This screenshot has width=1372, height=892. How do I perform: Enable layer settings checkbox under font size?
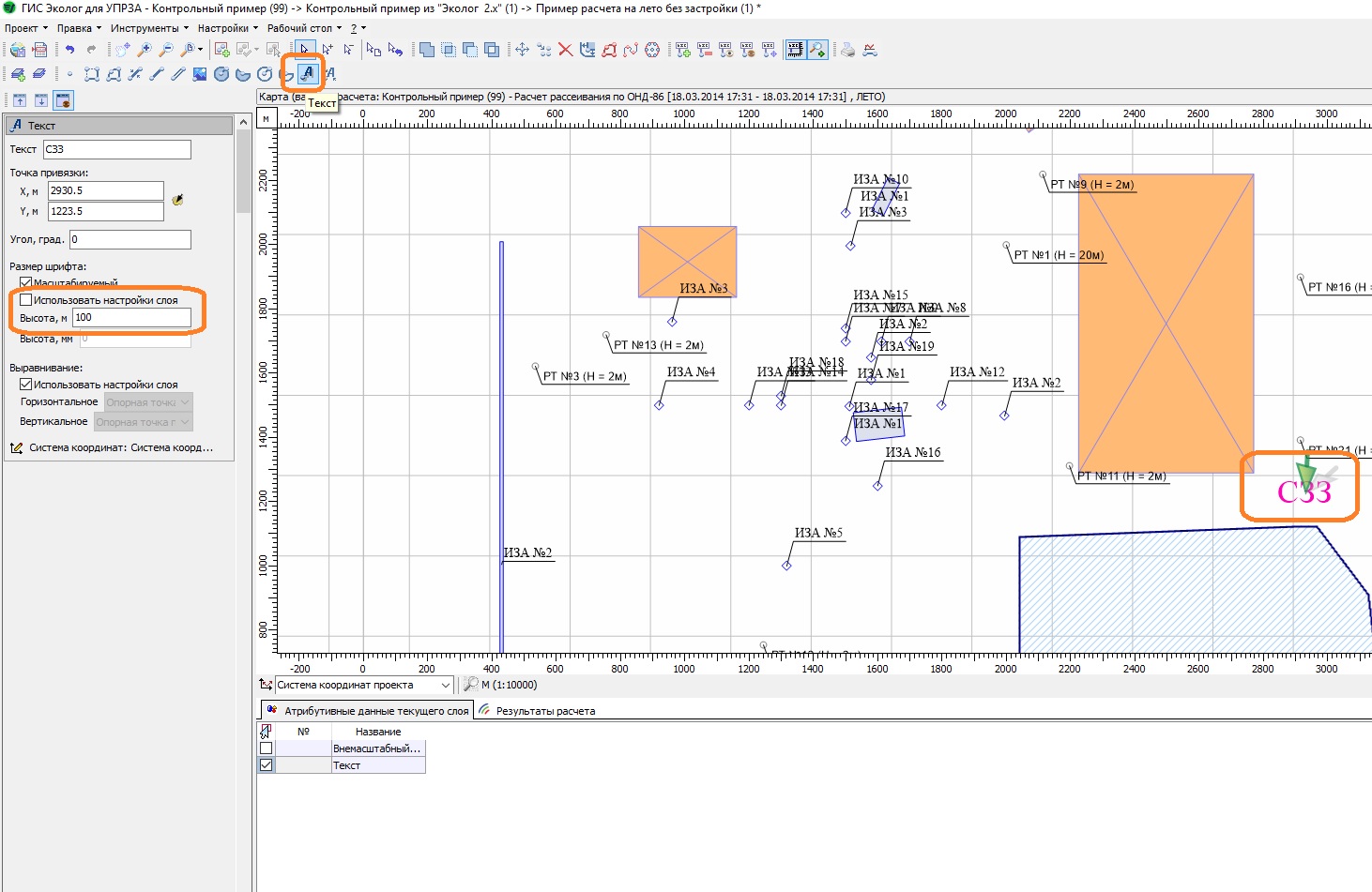tap(26, 300)
